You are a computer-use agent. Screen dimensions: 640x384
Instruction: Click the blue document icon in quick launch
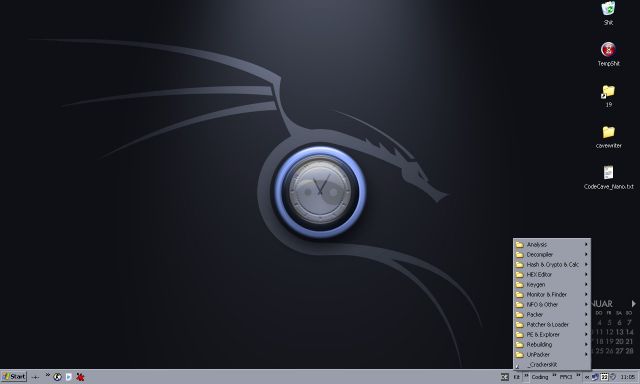69,377
